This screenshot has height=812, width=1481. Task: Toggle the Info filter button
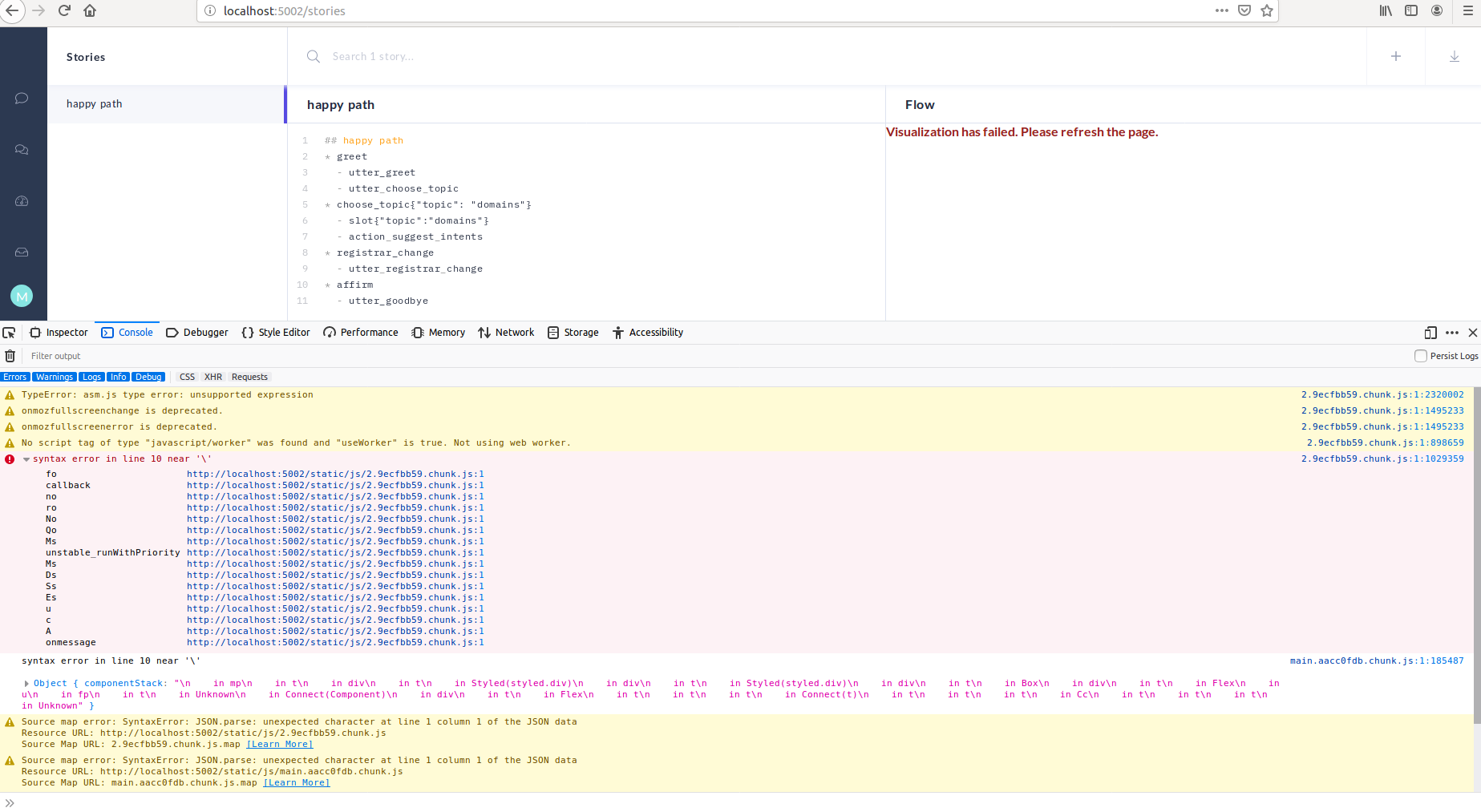(x=119, y=377)
